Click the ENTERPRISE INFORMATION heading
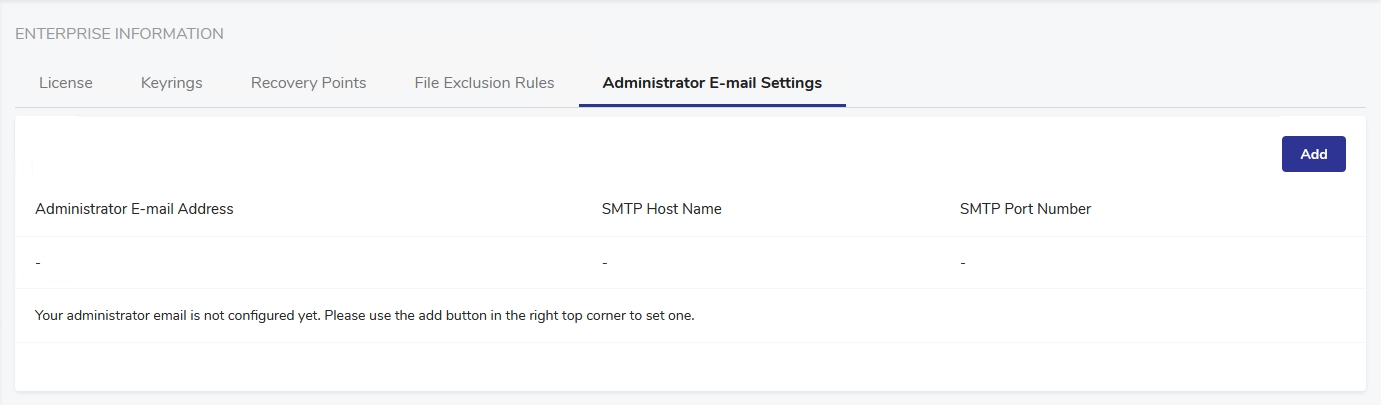 pos(119,34)
